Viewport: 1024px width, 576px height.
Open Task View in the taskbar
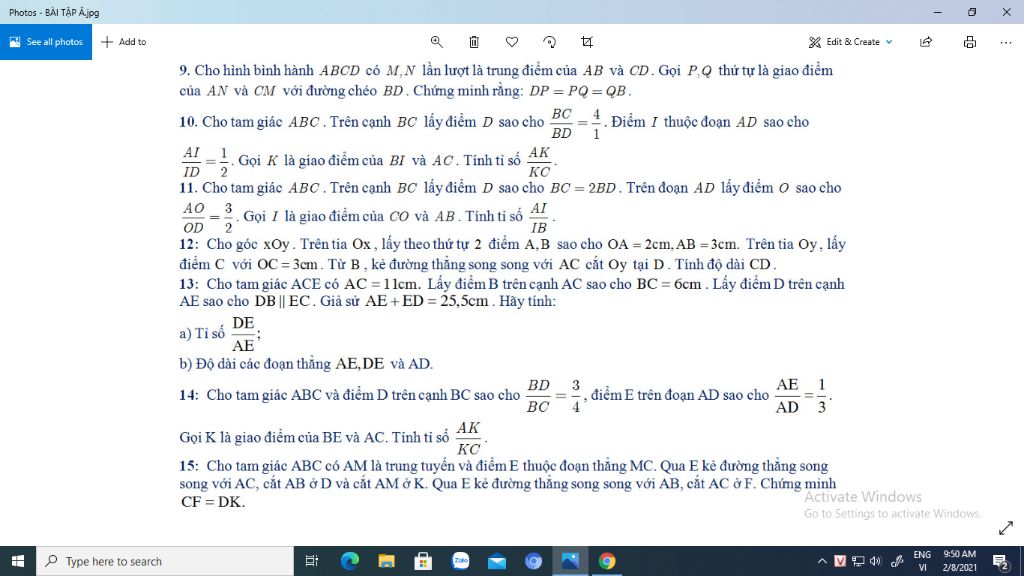[x=312, y=561]
